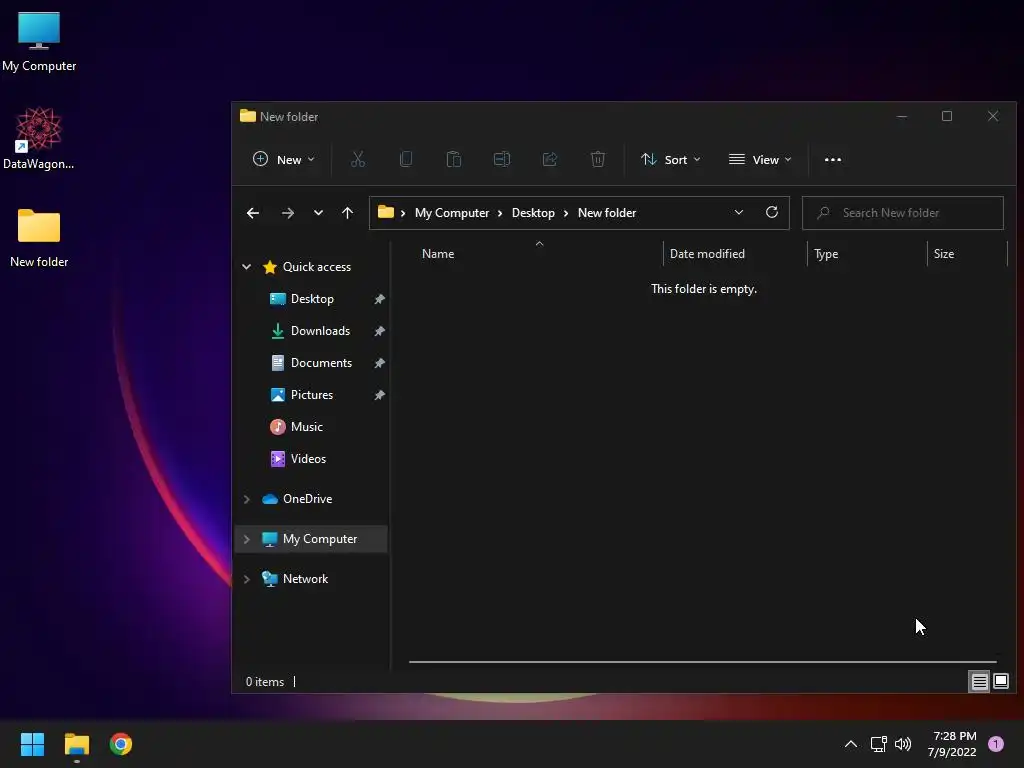1024x768 pixels.
Task: Open Pictures in navigation pane
Action: 312,395
